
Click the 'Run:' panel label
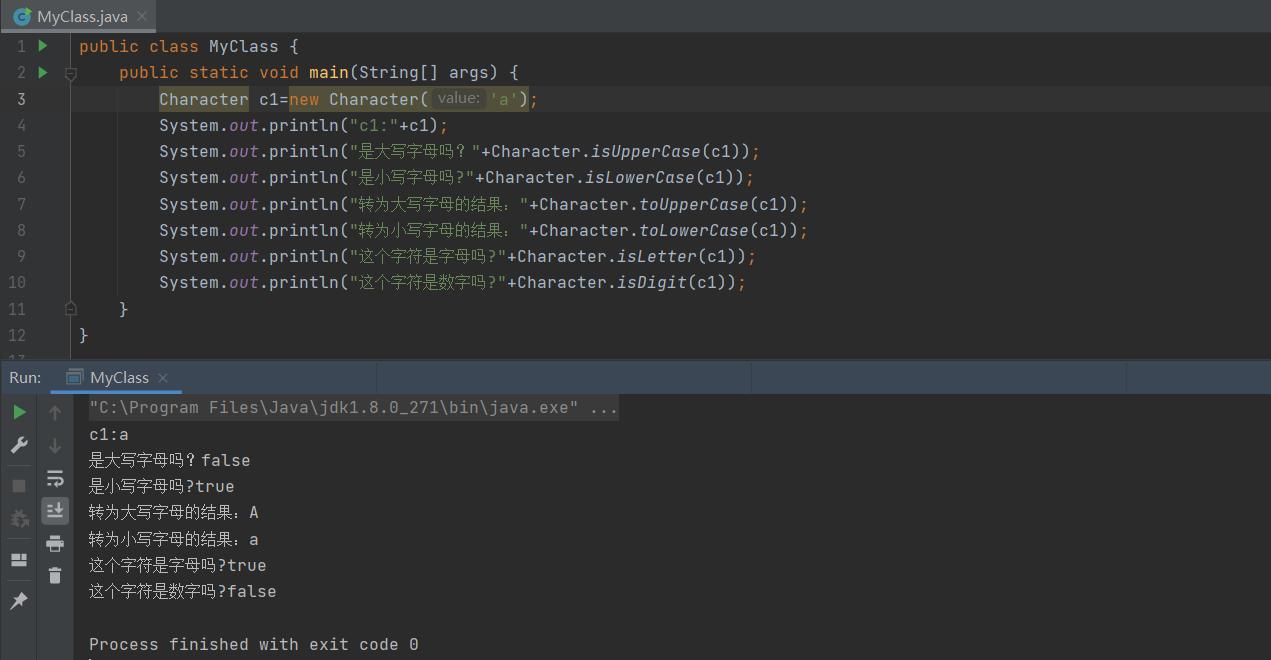coord(25,377)
